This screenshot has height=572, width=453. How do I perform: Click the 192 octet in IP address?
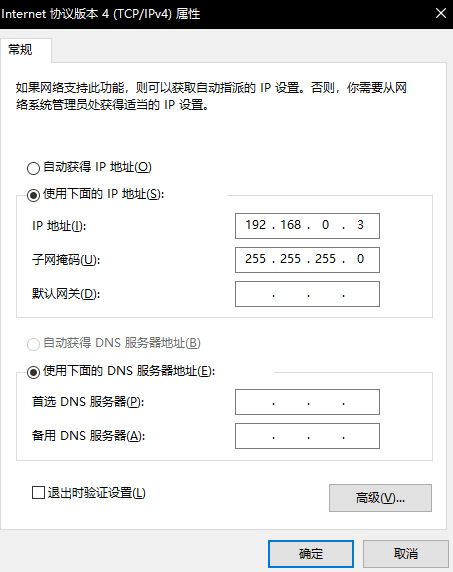(255, 225)
